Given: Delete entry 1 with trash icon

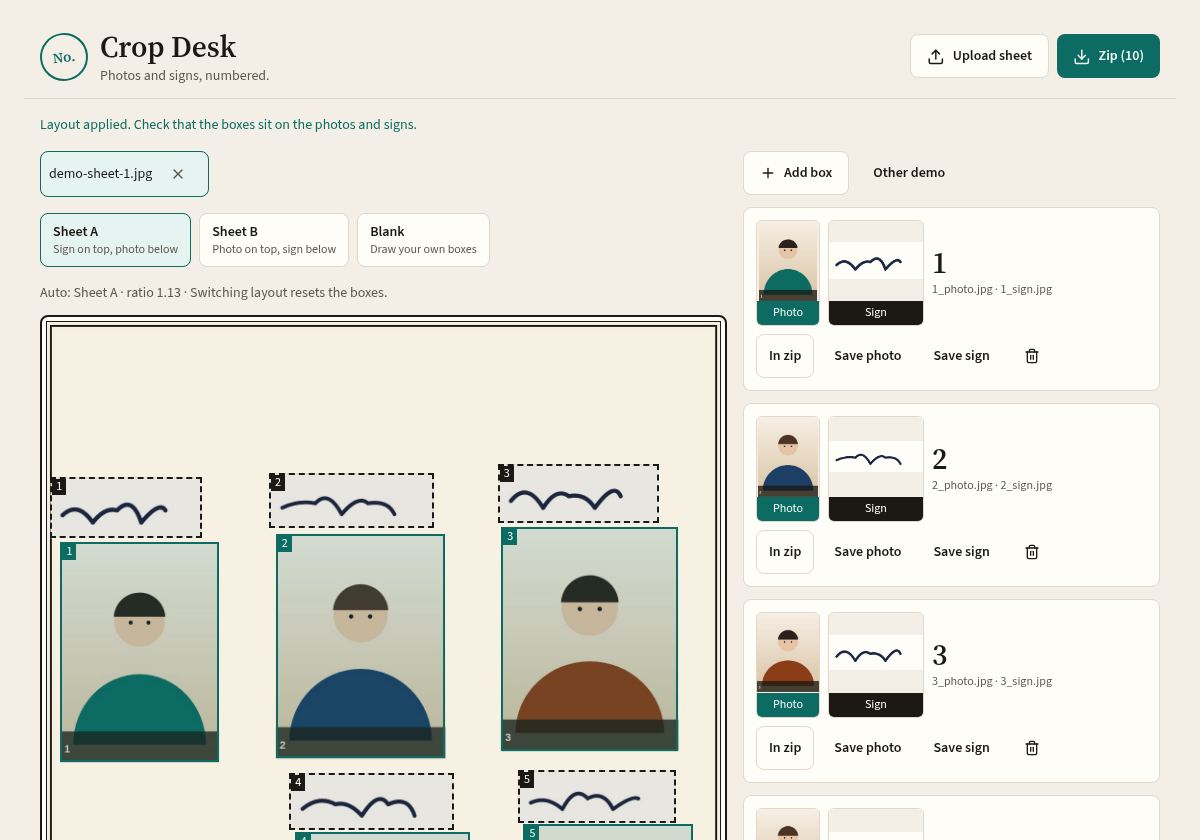Looking at the screenshot, I should (x=1032, y=356).
